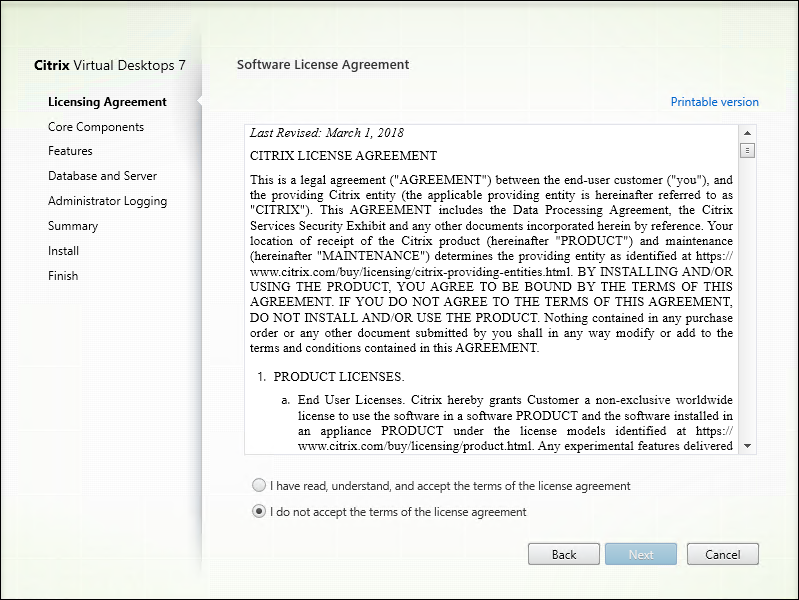Select the Install step in sidebar

[x=63, y=251]
